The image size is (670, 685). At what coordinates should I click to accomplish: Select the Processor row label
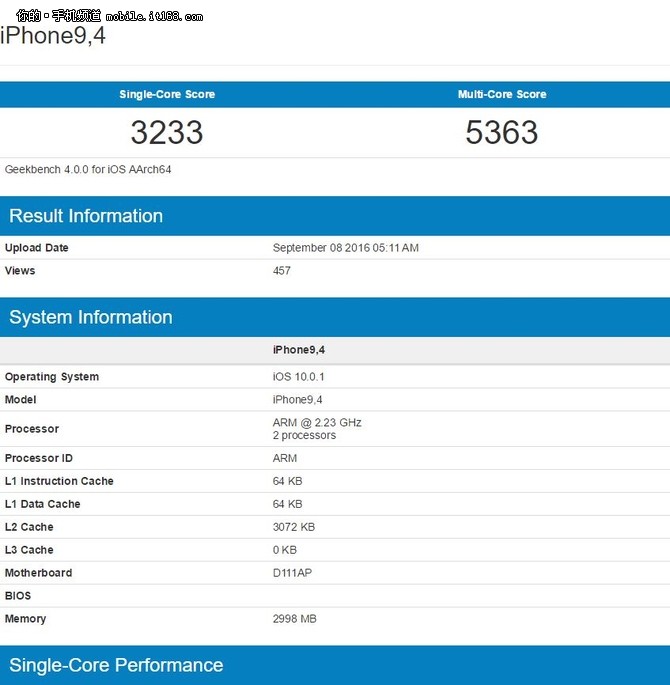(32, 429)
